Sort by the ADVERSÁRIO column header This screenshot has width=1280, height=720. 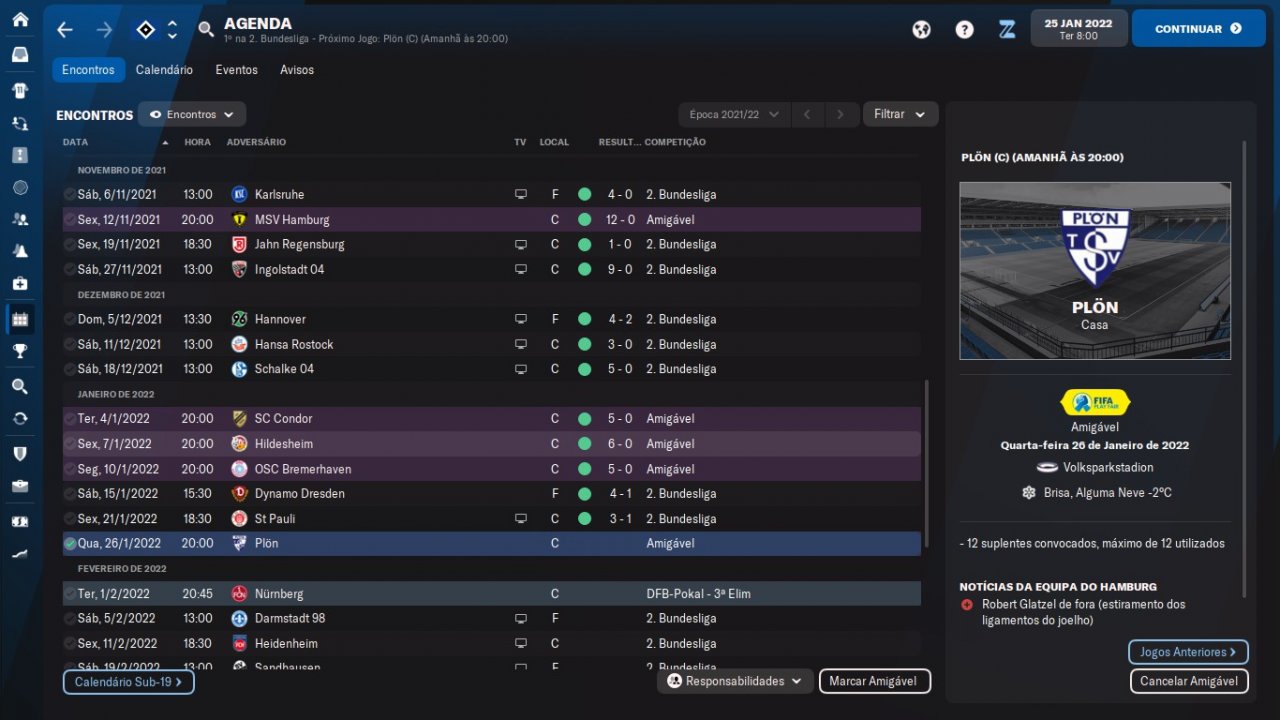click(256, 142)
